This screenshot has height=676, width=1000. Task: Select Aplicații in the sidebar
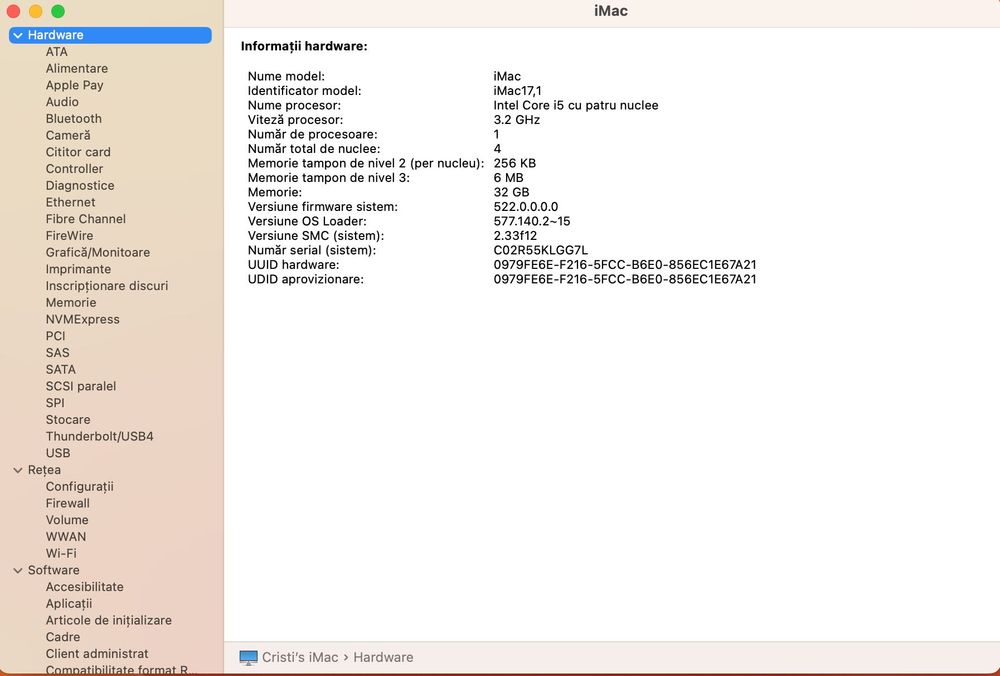point(69,604)
